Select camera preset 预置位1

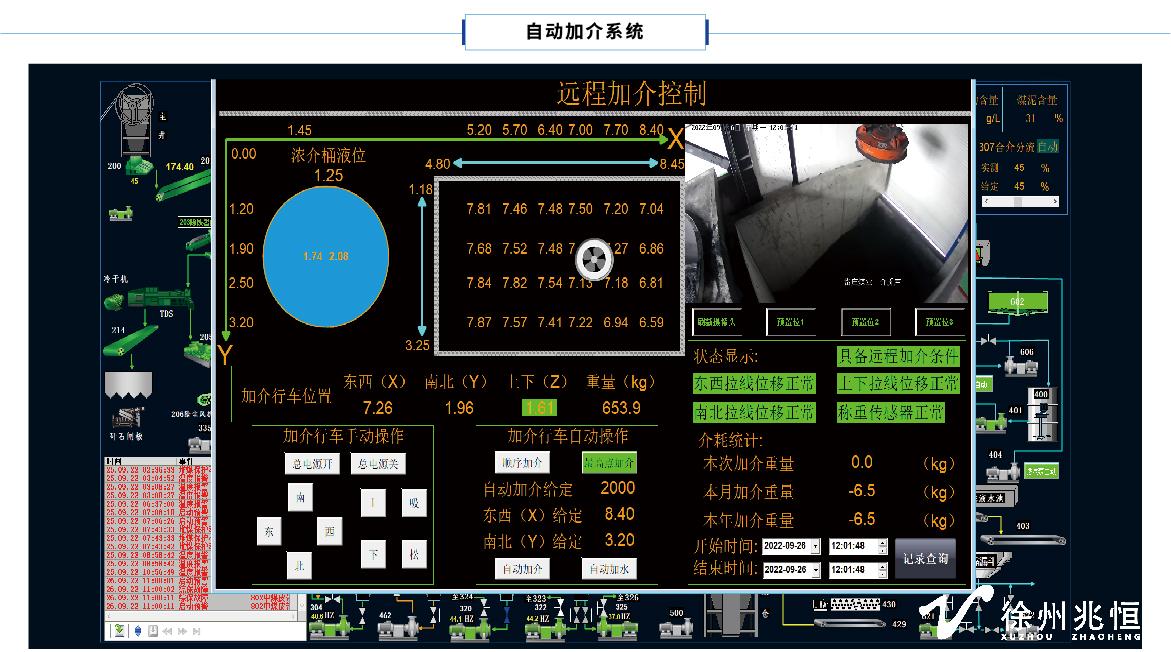[791, 322]
